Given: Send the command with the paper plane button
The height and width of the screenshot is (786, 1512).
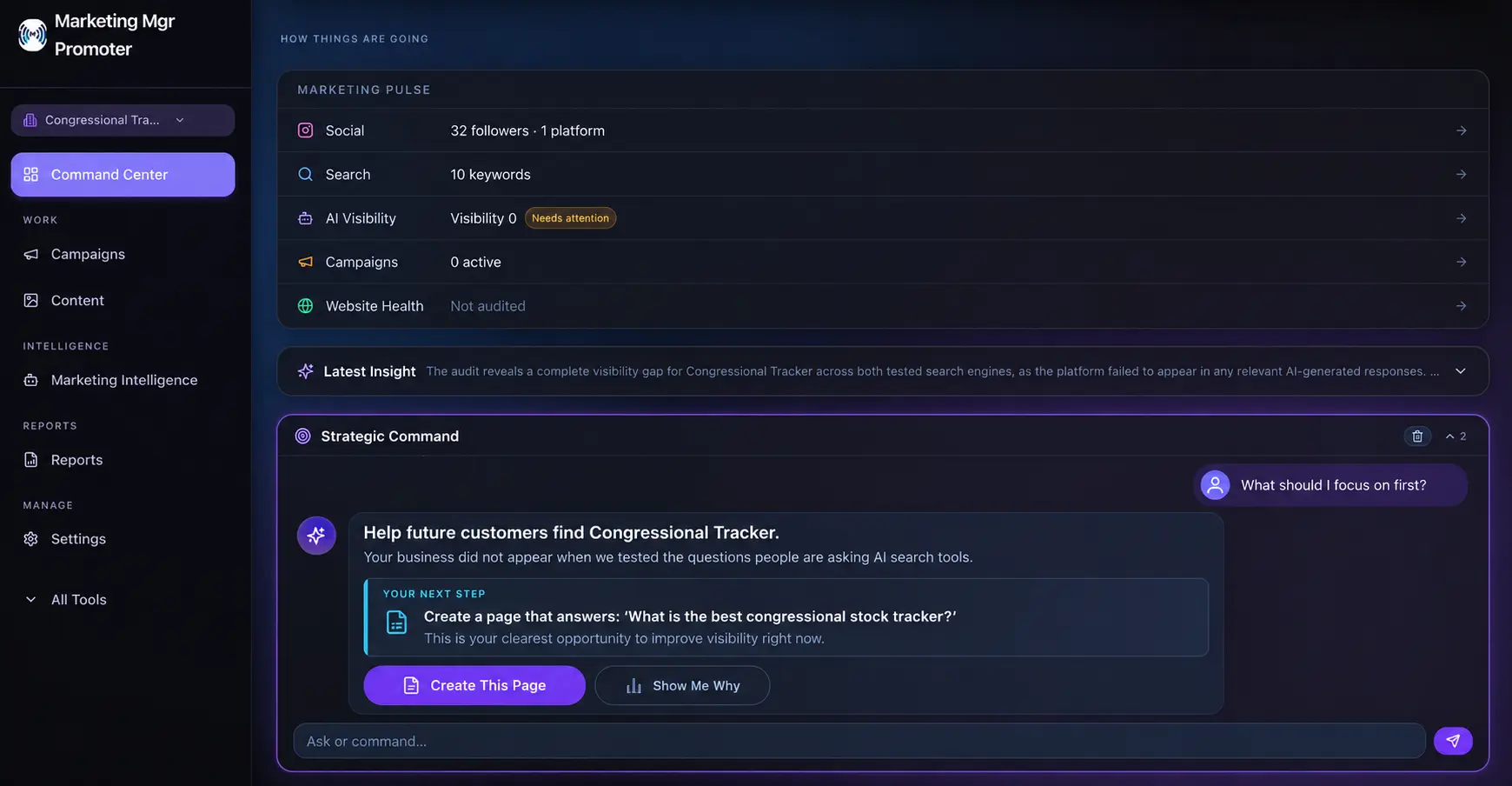Looking at the screenshot, I should pyautogui.click(x=1453, y=741).
